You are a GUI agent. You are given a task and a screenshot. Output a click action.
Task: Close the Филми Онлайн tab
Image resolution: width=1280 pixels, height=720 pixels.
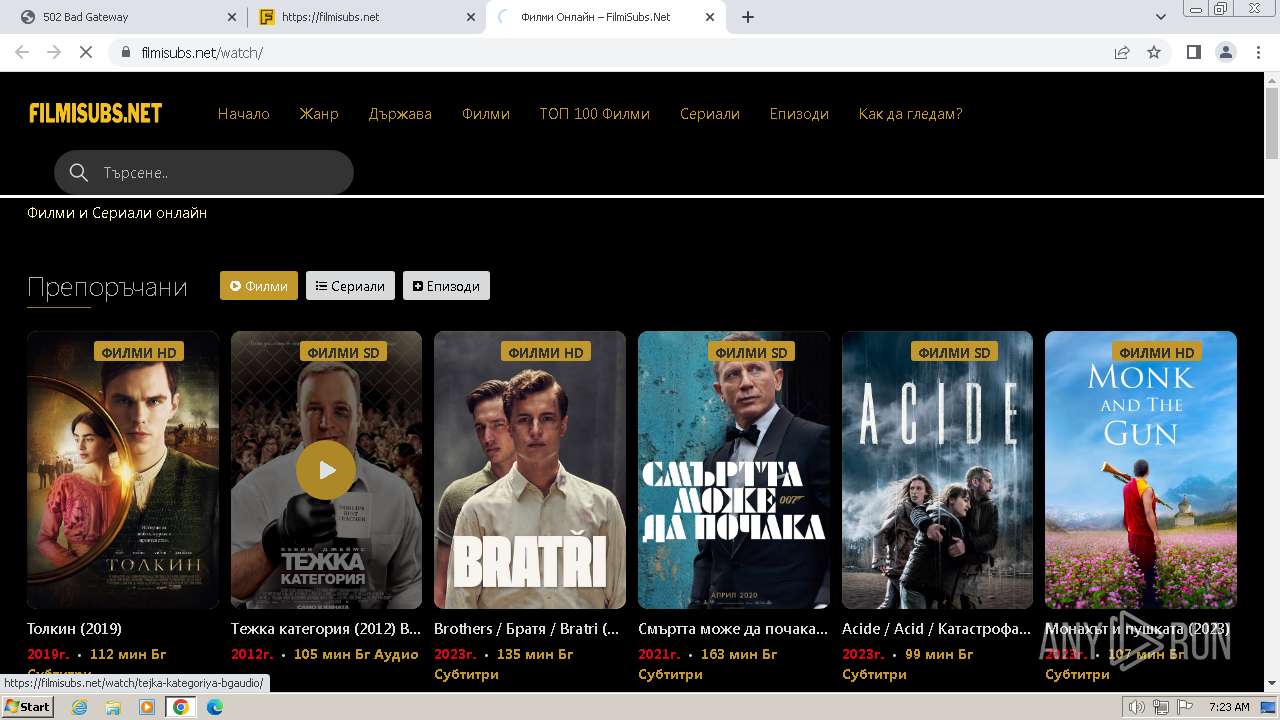(710, 17)
